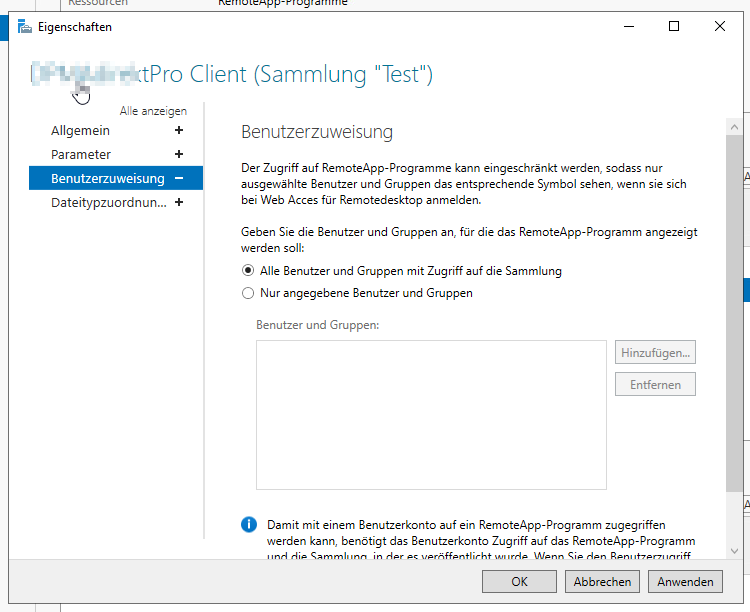Close the Eigenschaften window

tap(720, 26)
